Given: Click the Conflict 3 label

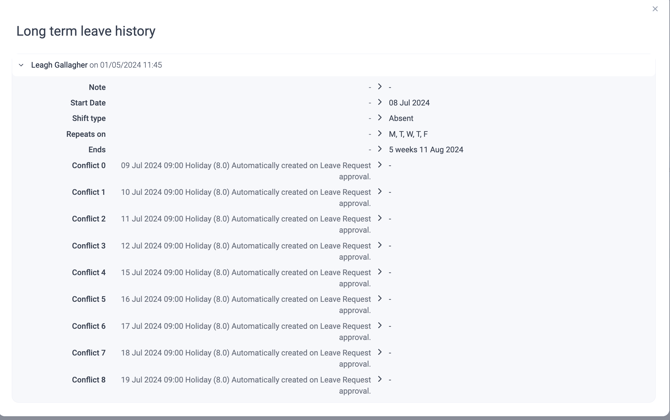Looking at the screenshot, I should coord(88,246).
